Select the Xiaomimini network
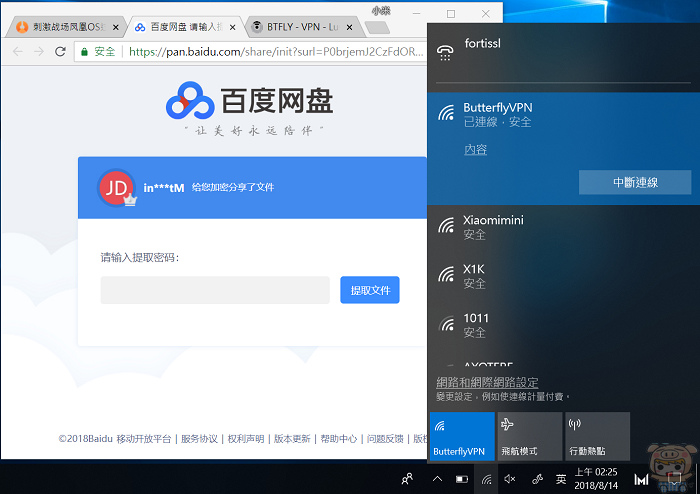700x494 pixels. 563,229
